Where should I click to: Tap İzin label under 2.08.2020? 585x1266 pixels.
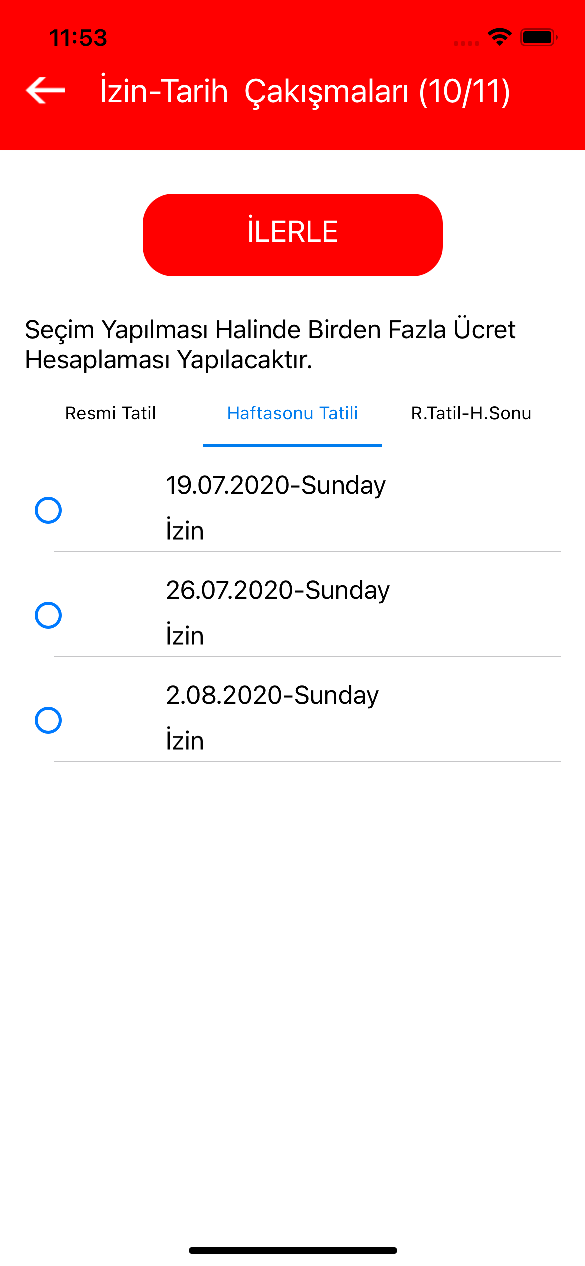tap(185, 741)
